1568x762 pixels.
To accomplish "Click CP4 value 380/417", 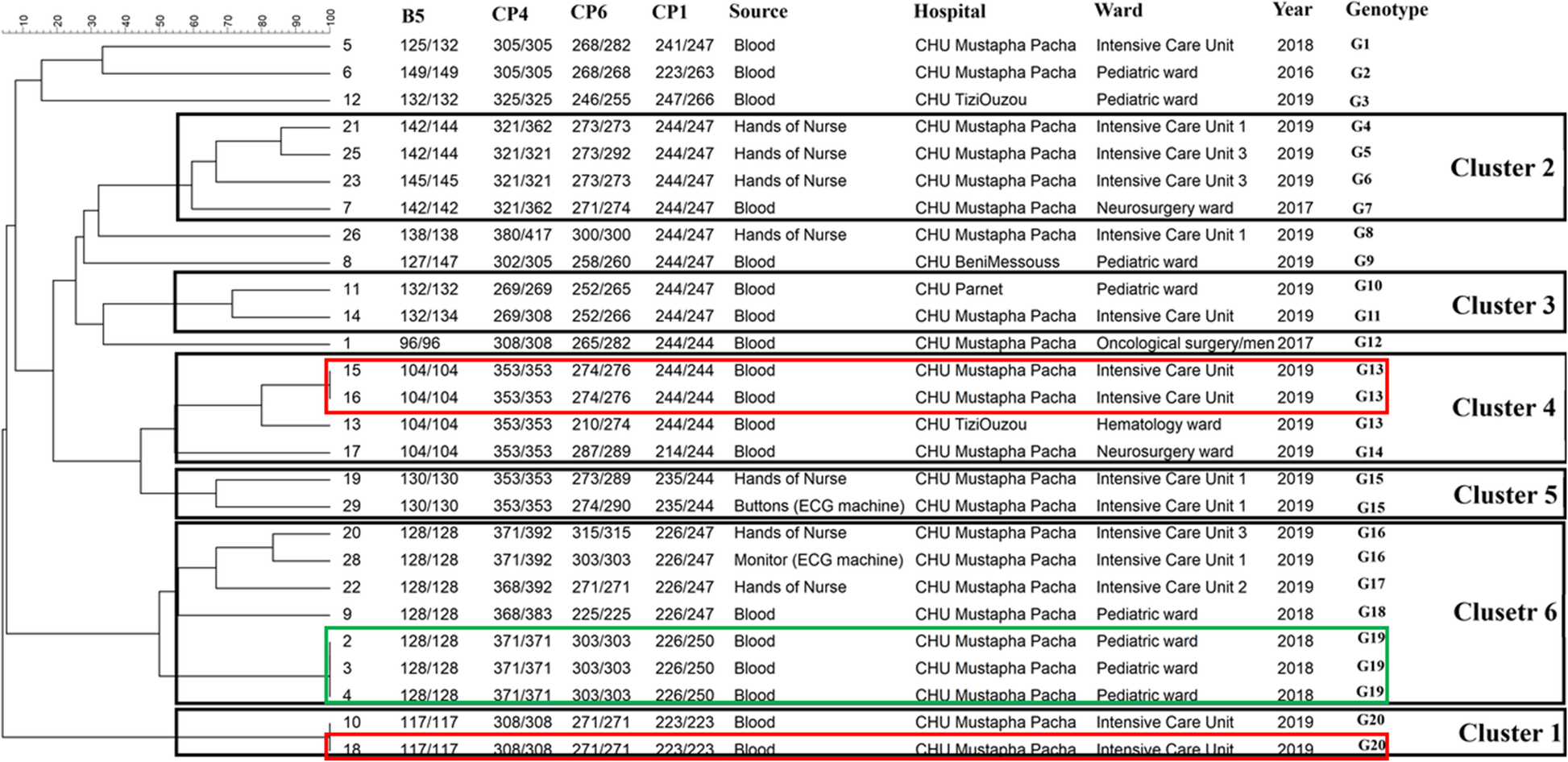I will [x=523, y=235].
